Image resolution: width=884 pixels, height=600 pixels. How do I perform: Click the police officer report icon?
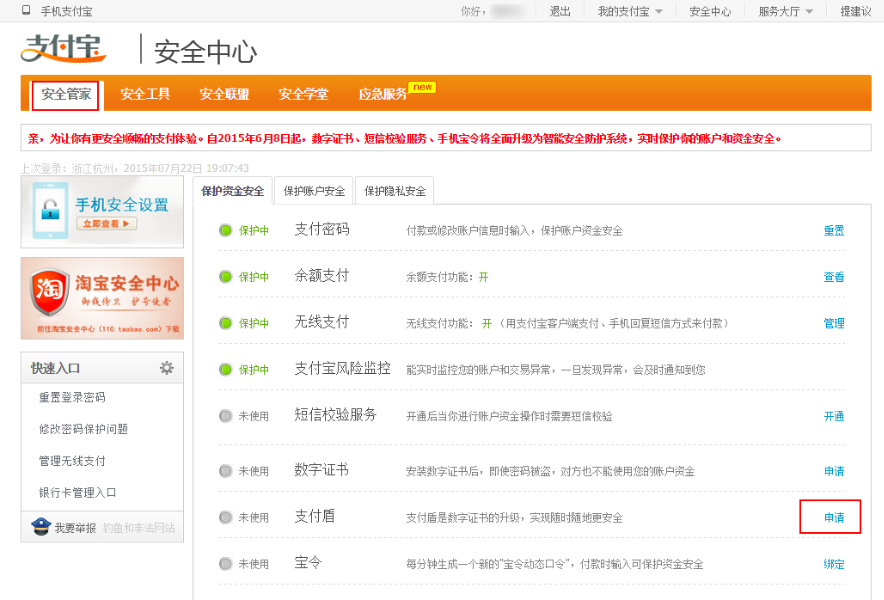click(40, 527)
